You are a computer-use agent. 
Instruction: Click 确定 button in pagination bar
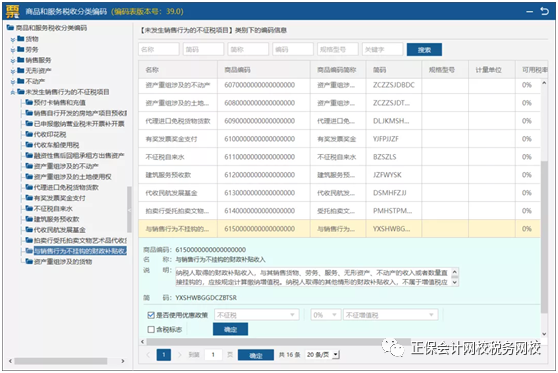pos(256,355)
